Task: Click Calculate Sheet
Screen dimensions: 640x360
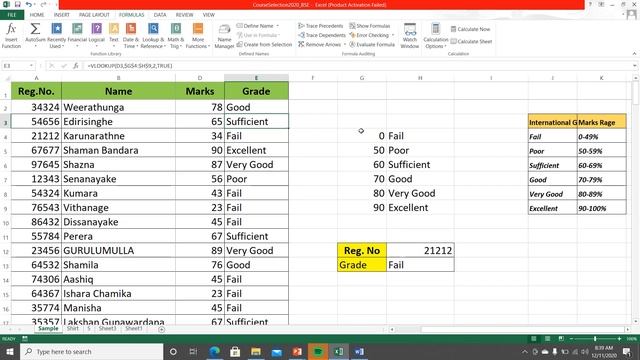Action: coord(471,41)
